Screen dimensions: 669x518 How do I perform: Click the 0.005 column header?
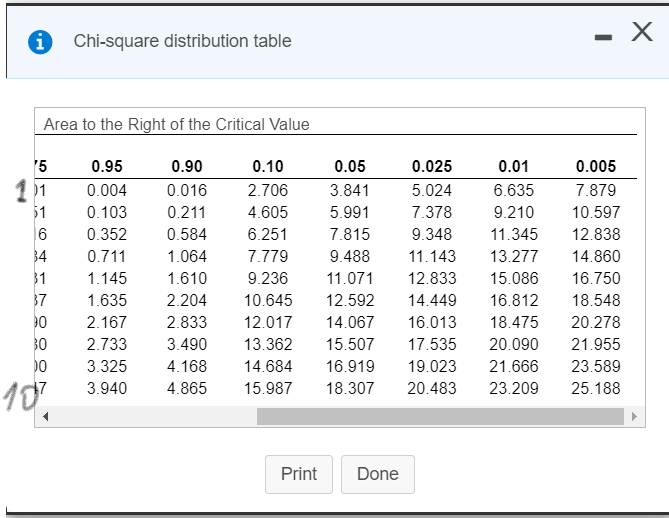(x=596, y=166)
